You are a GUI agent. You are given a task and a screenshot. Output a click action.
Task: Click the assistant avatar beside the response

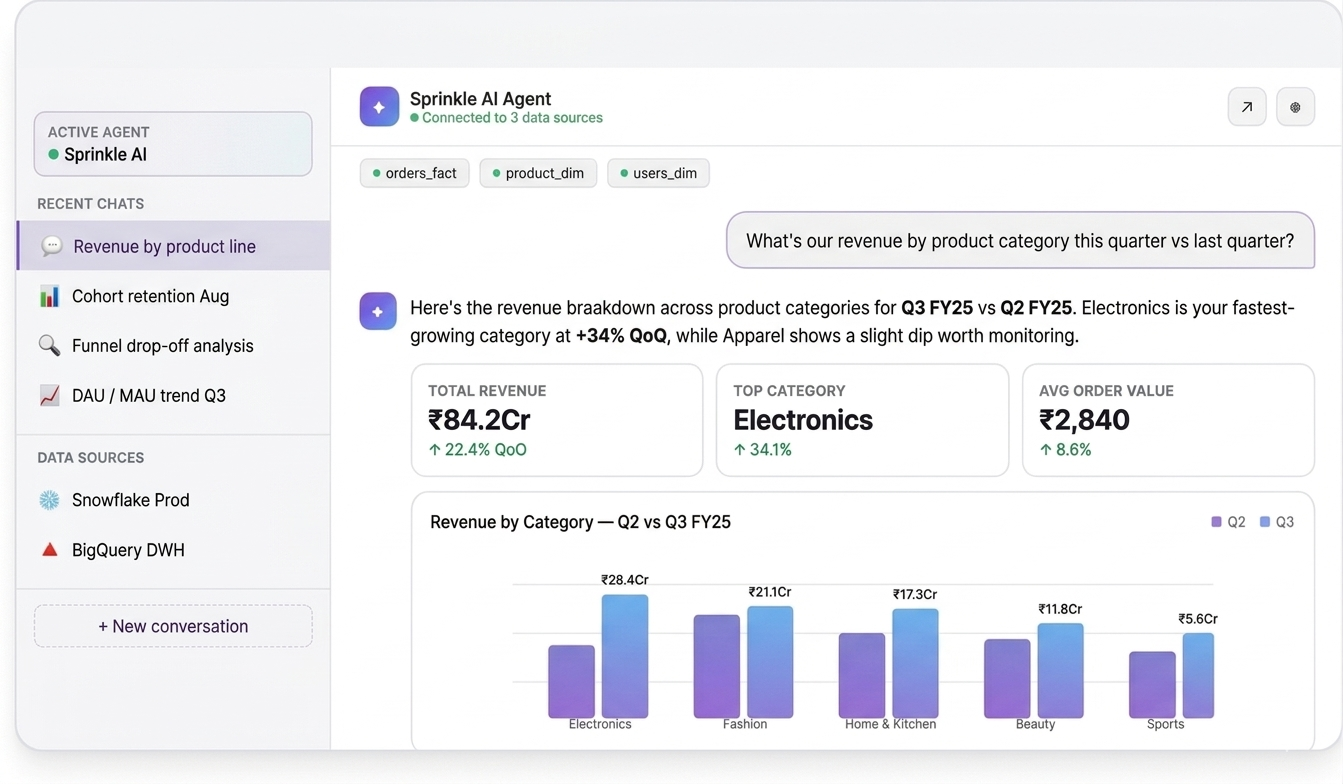(378, 312)
